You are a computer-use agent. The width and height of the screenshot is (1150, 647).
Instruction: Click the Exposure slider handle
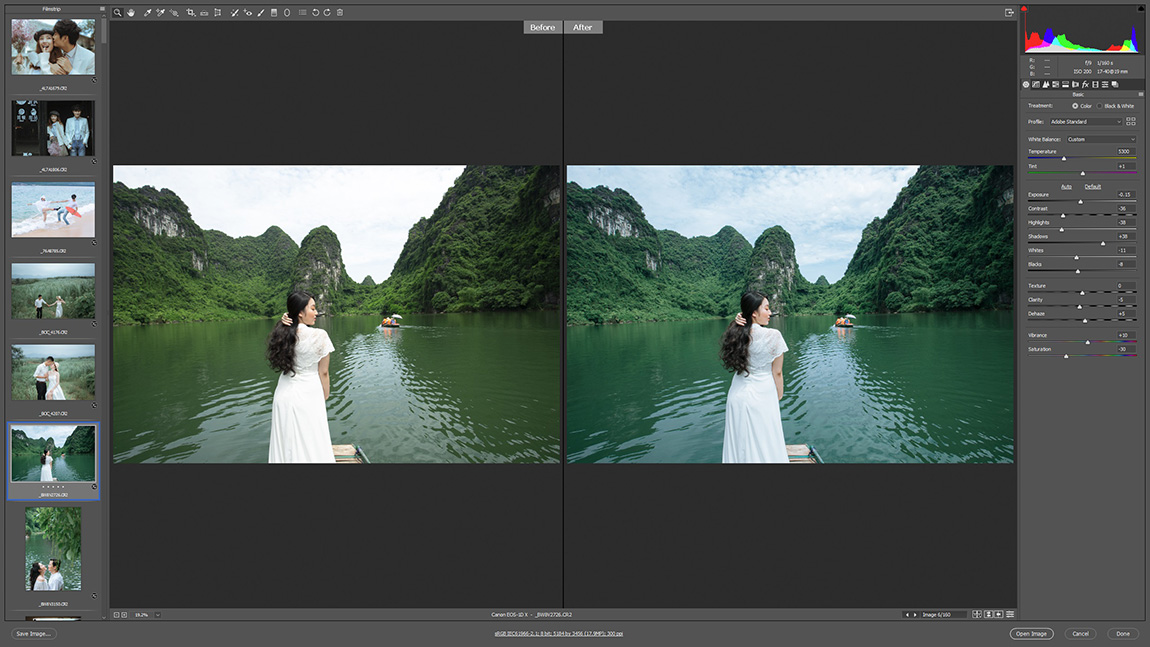coord(1080,202)
